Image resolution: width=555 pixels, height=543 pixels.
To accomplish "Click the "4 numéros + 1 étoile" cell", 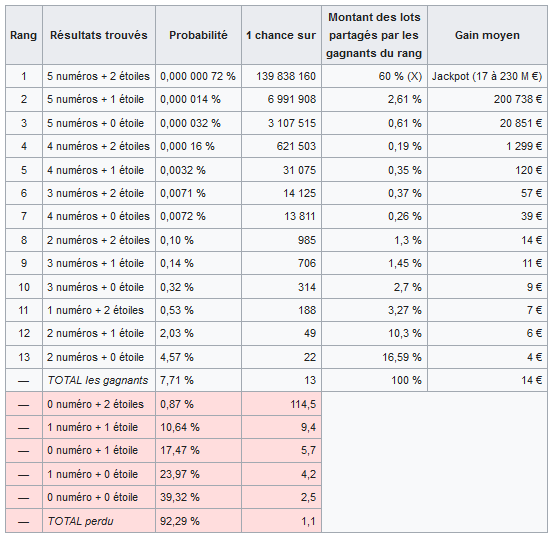I will point(99,170).
